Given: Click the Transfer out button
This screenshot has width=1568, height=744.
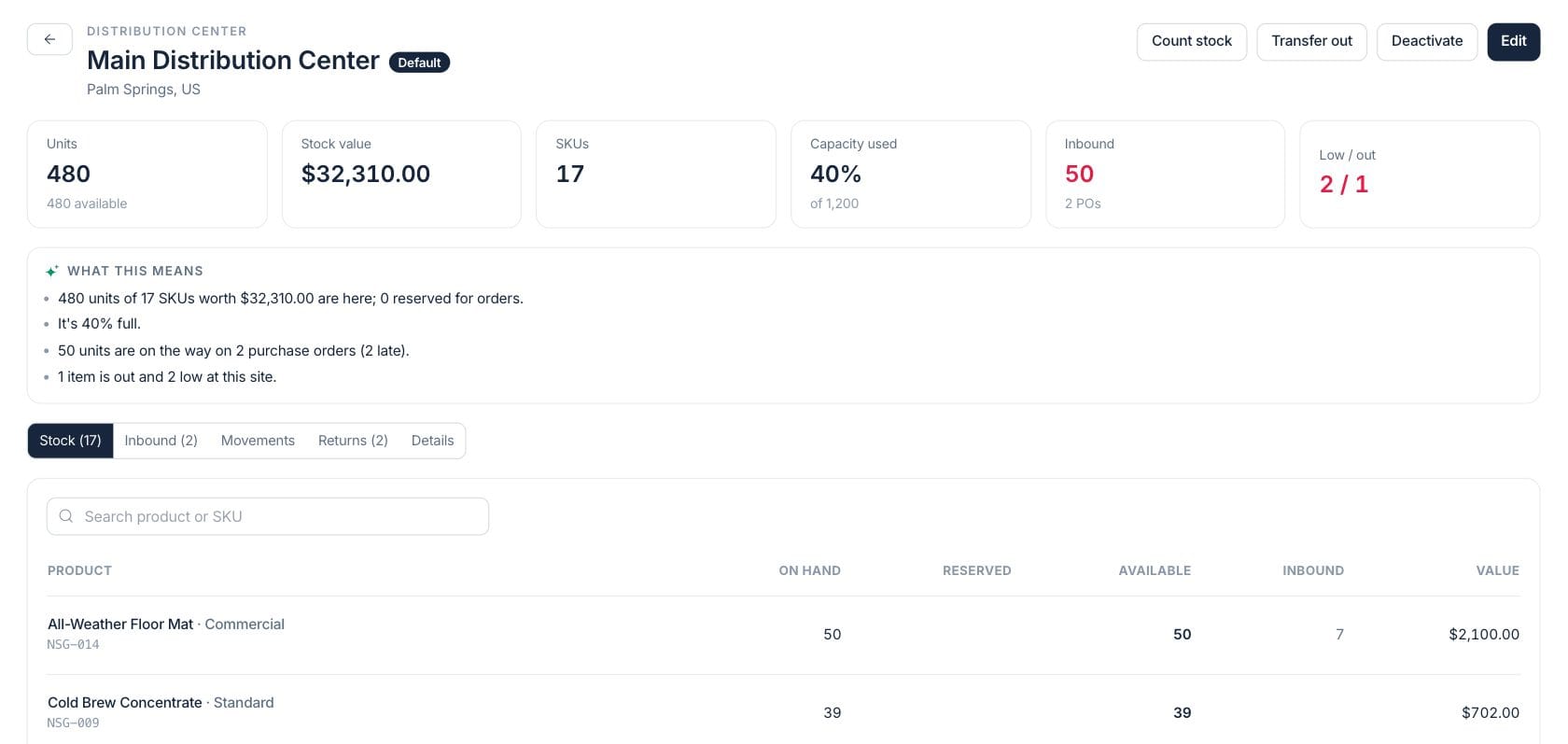Looking at the screenshot, I should click(1311, 41).
